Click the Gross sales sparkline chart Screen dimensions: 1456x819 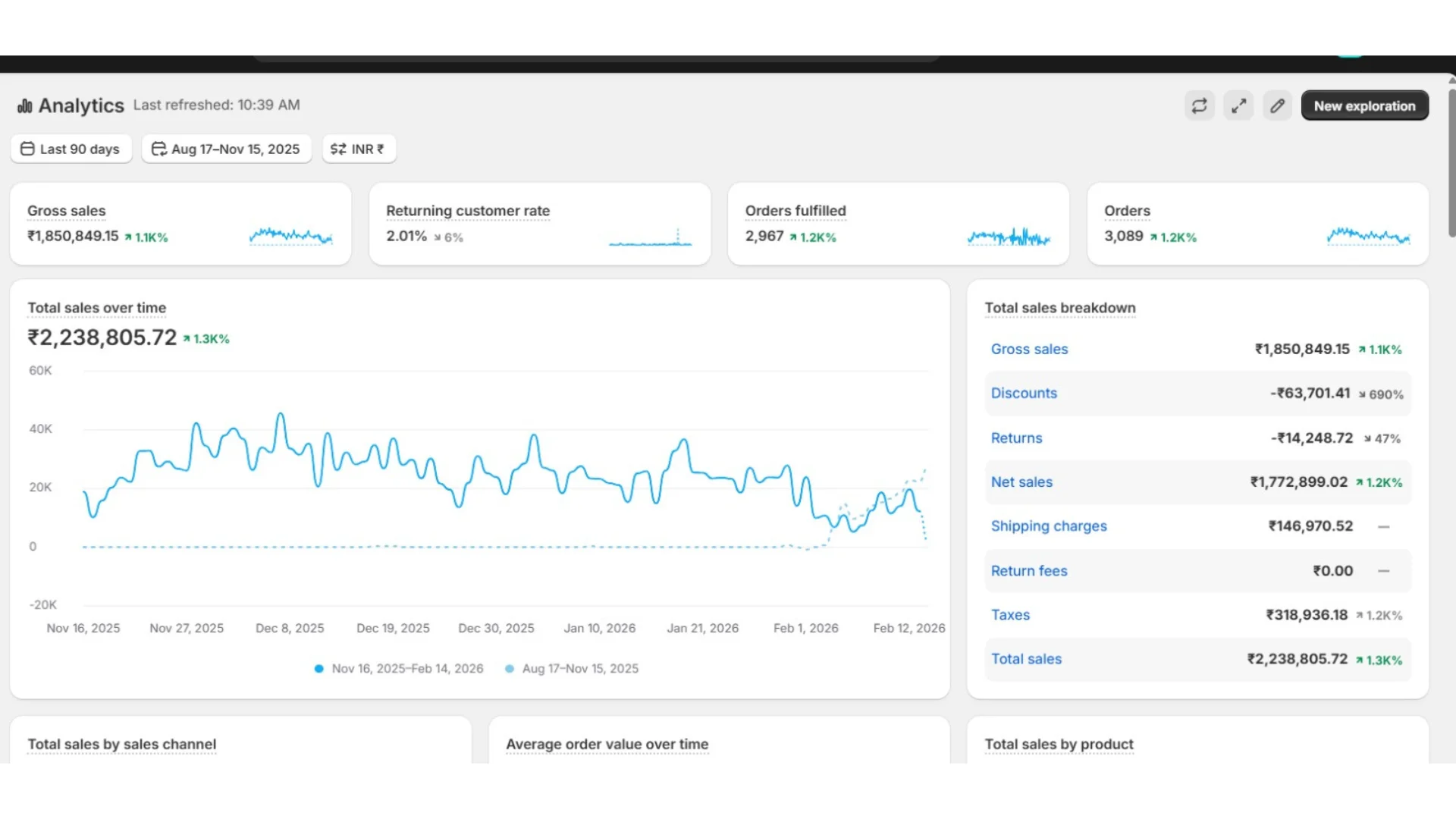(290, 237)
